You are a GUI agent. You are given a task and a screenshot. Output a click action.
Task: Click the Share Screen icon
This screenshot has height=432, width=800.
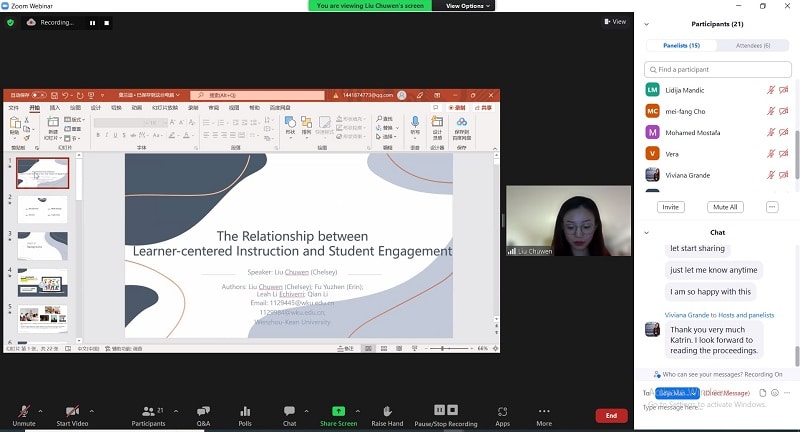[x=338, y=411]
